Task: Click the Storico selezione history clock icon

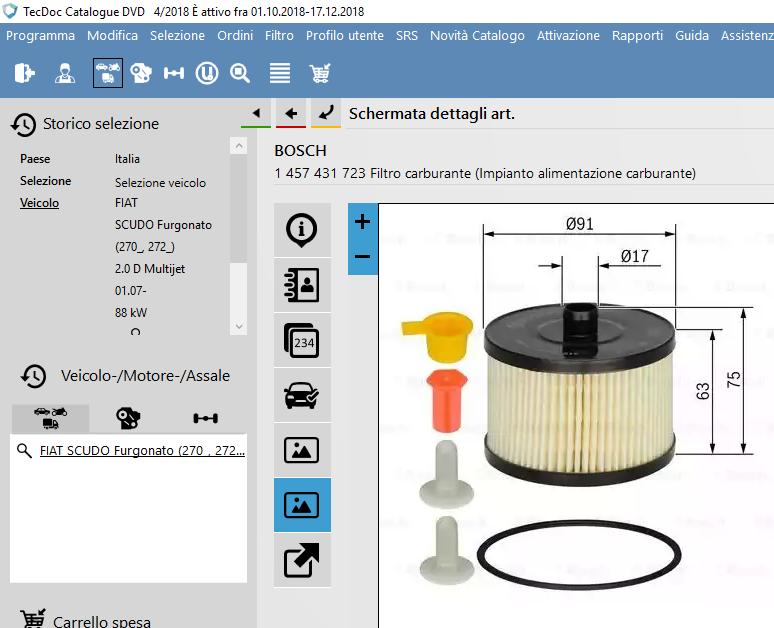Action: pos(23,124)
